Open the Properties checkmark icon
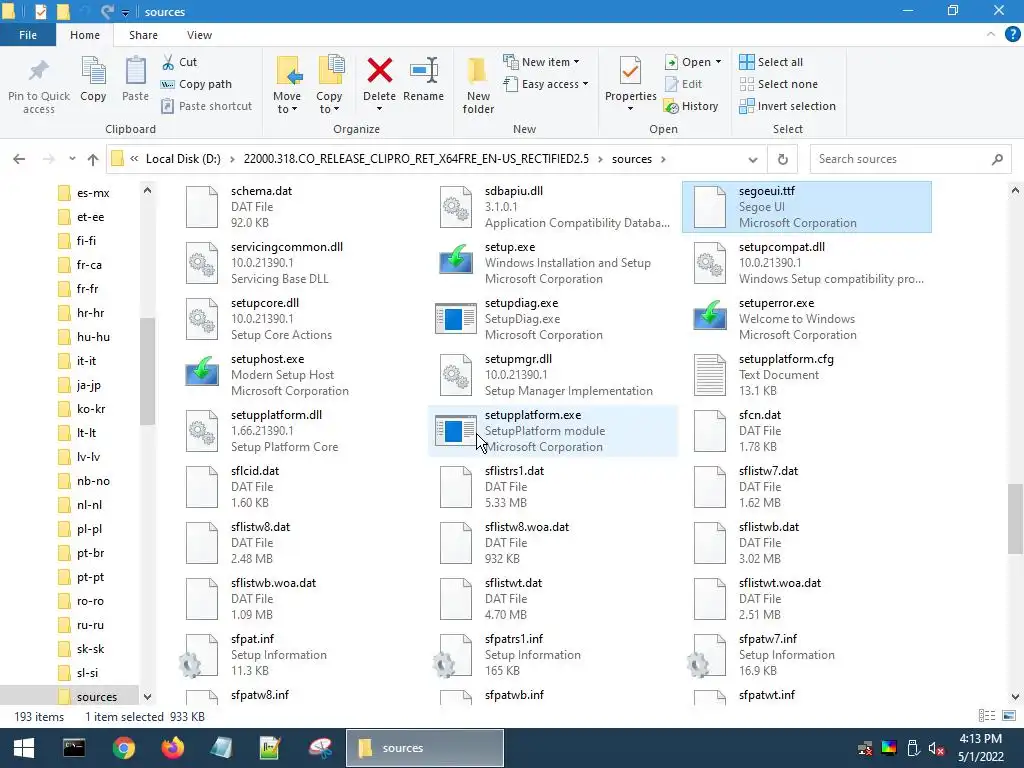The height and width of the screenshot is (768, 1024). coord(630,70)
